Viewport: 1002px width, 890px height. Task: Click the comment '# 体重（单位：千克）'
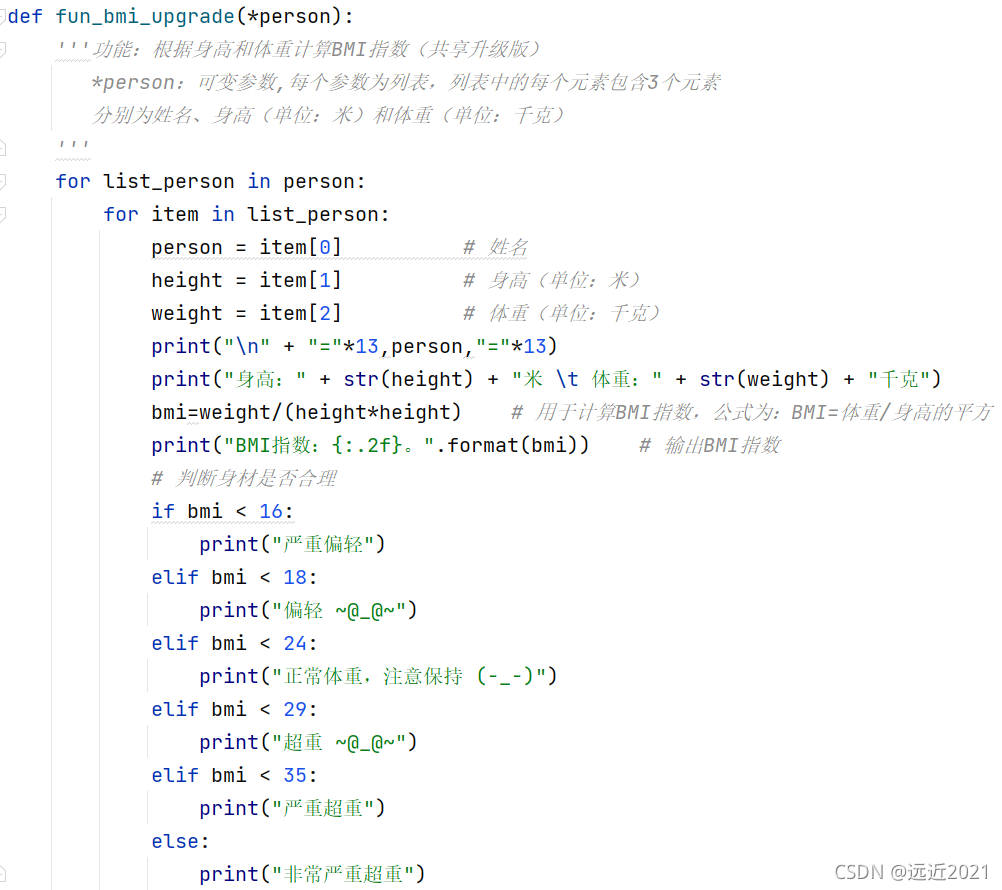tap(561, 313)
